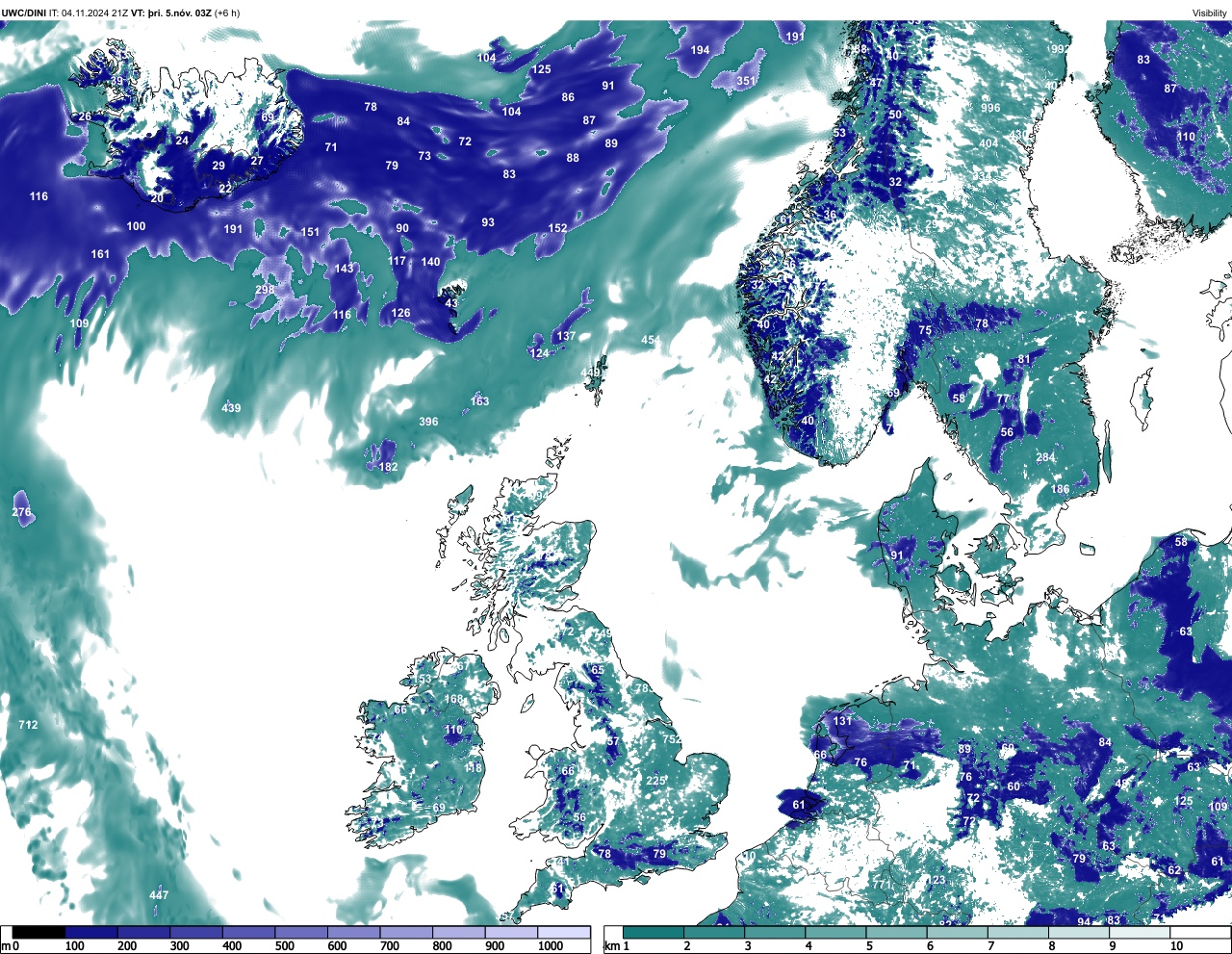
Task: Click the visibility value 93 on the map
Action: (x=488, y=222)
